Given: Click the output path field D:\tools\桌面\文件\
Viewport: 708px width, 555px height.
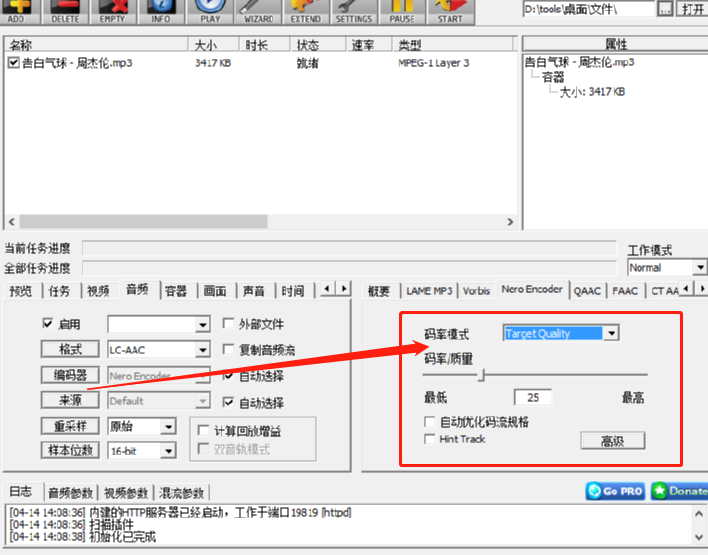Looking at the screenshot, I should [589, 9].
